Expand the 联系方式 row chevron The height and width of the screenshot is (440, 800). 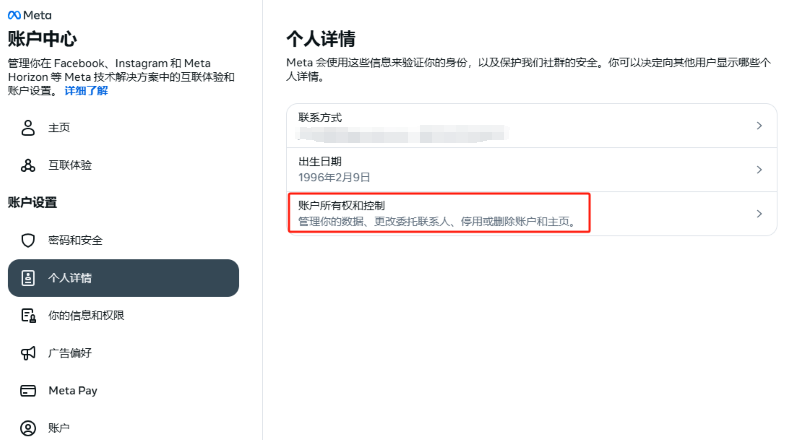759,126
